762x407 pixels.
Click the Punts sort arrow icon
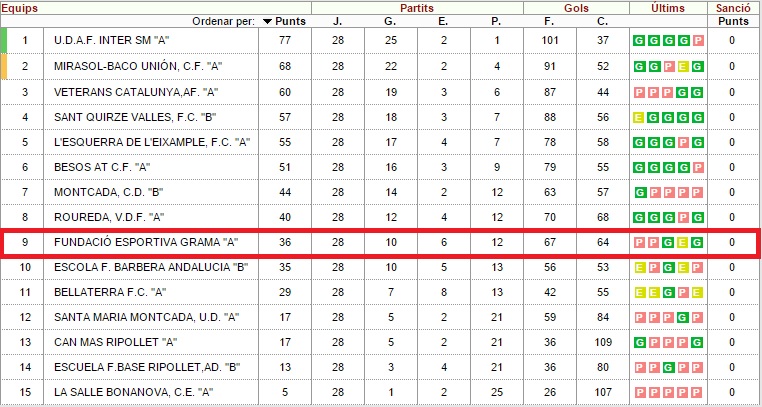[x=267, y=21]
